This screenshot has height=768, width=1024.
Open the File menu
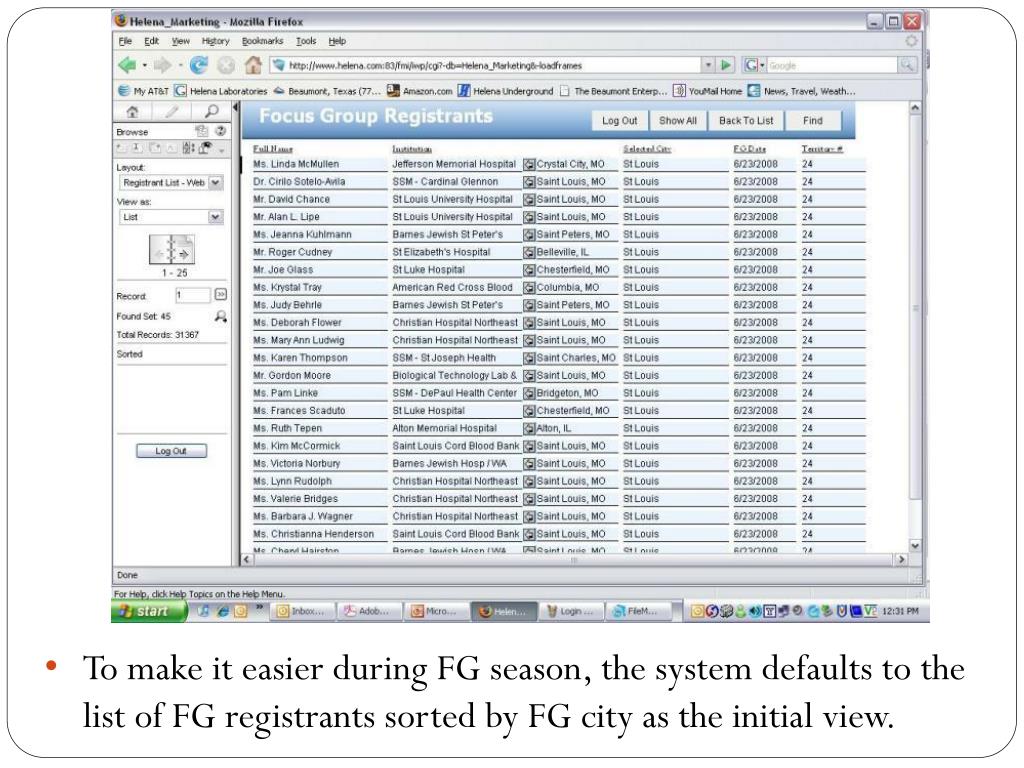tap(125, 41)
